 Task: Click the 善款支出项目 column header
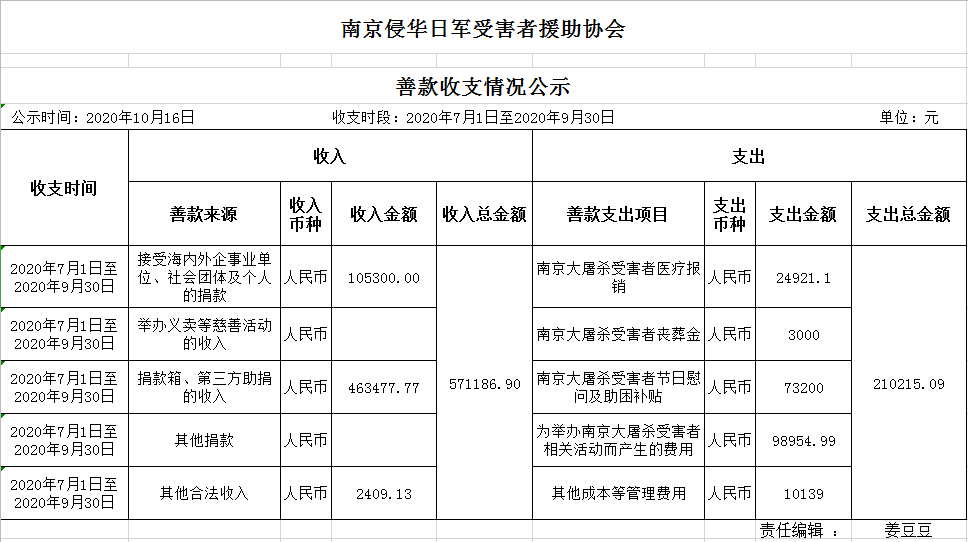click(x=617, y=214)
